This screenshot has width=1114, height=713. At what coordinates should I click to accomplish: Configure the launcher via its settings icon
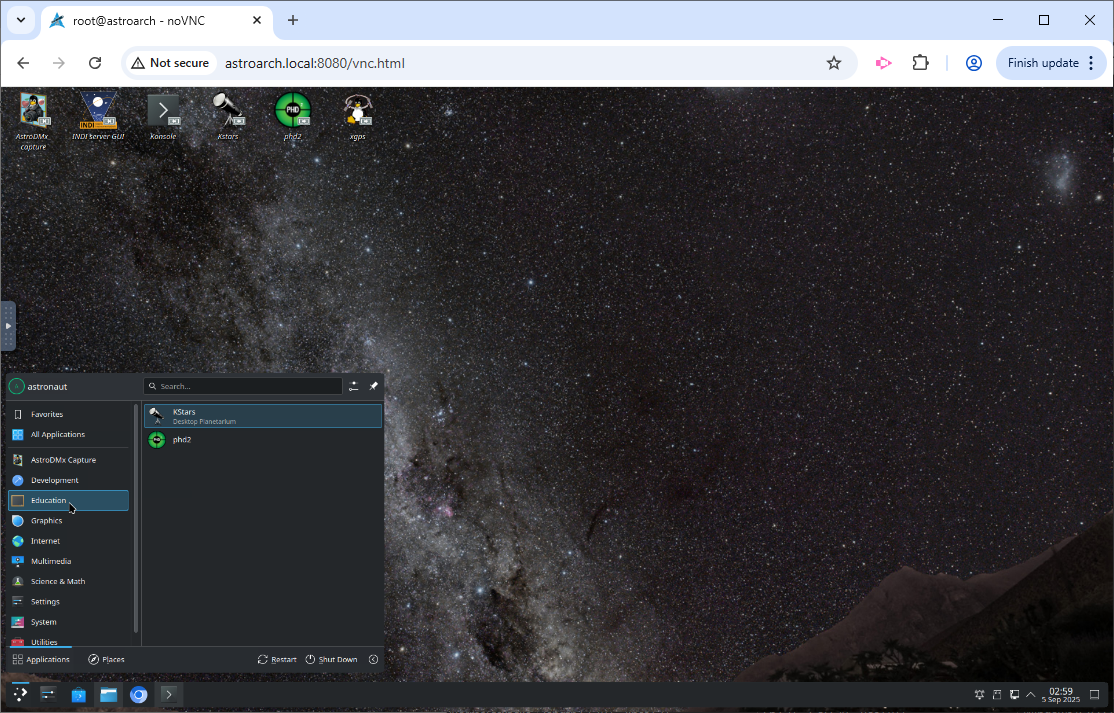[x=353, y=386]
